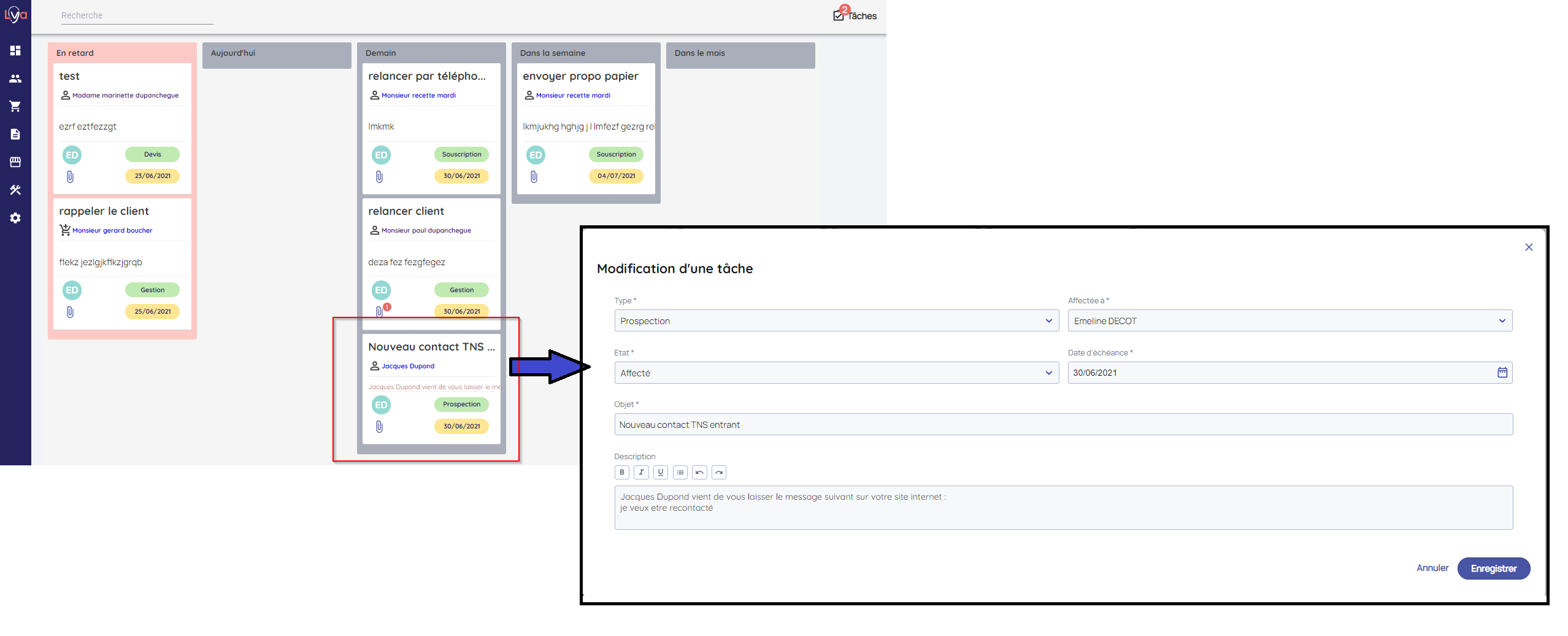Click the undo button in Description toolbar
The height and width of the screenshot is (636, 1568).
coord(699,472)
